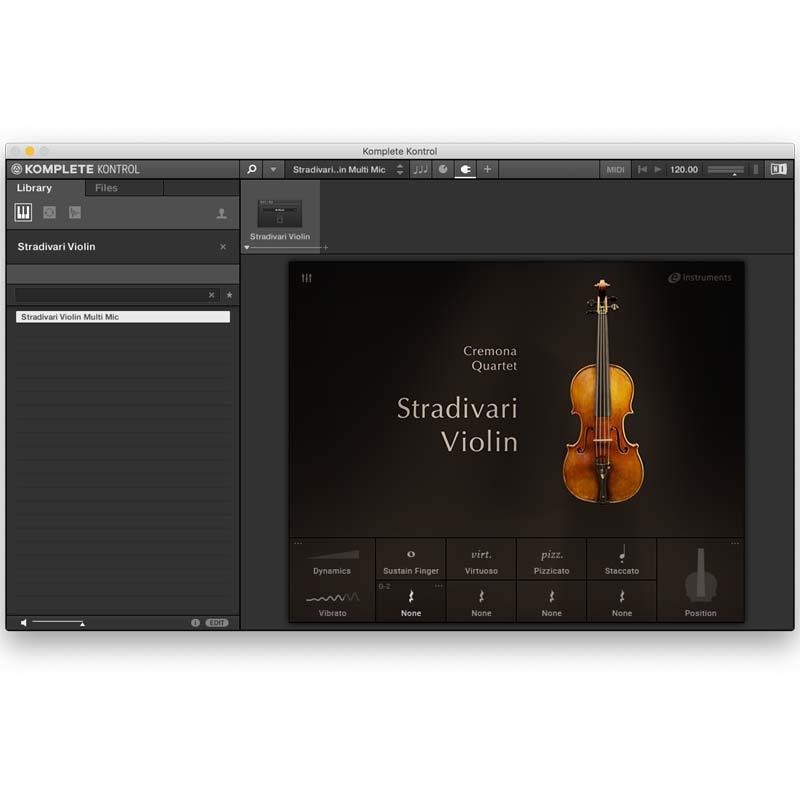This screenshot has height=800, width=800.
Task: Open the browser with the magnifier icon
Action: point(252,169)
